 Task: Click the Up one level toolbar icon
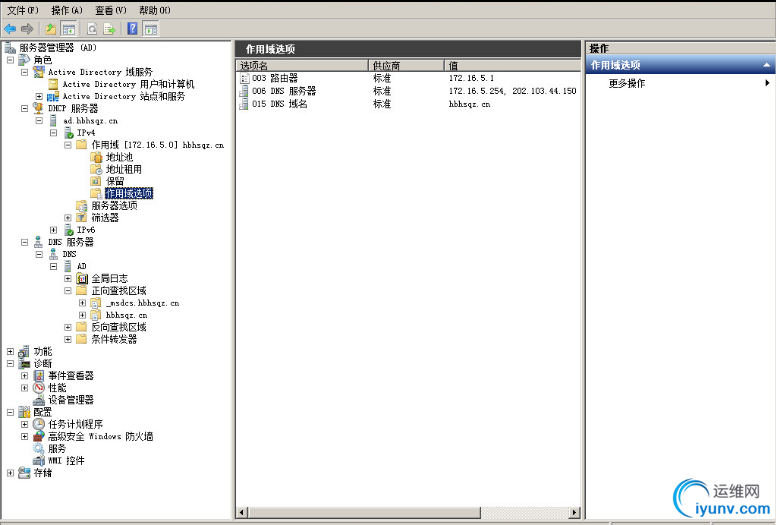50,29
